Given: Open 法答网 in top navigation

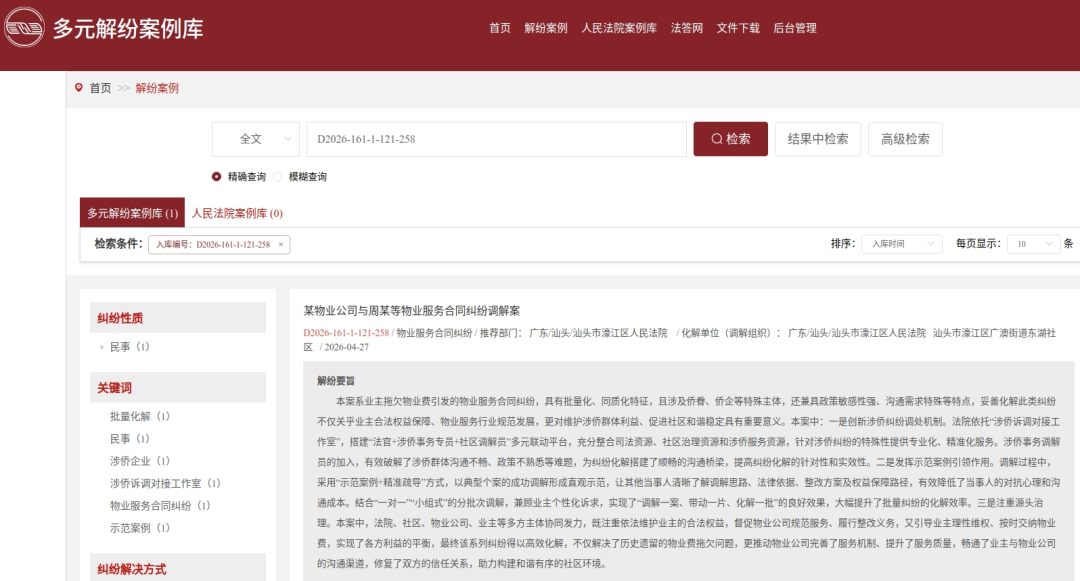Looking at the screenshot, I should click(x=687, y=28).
